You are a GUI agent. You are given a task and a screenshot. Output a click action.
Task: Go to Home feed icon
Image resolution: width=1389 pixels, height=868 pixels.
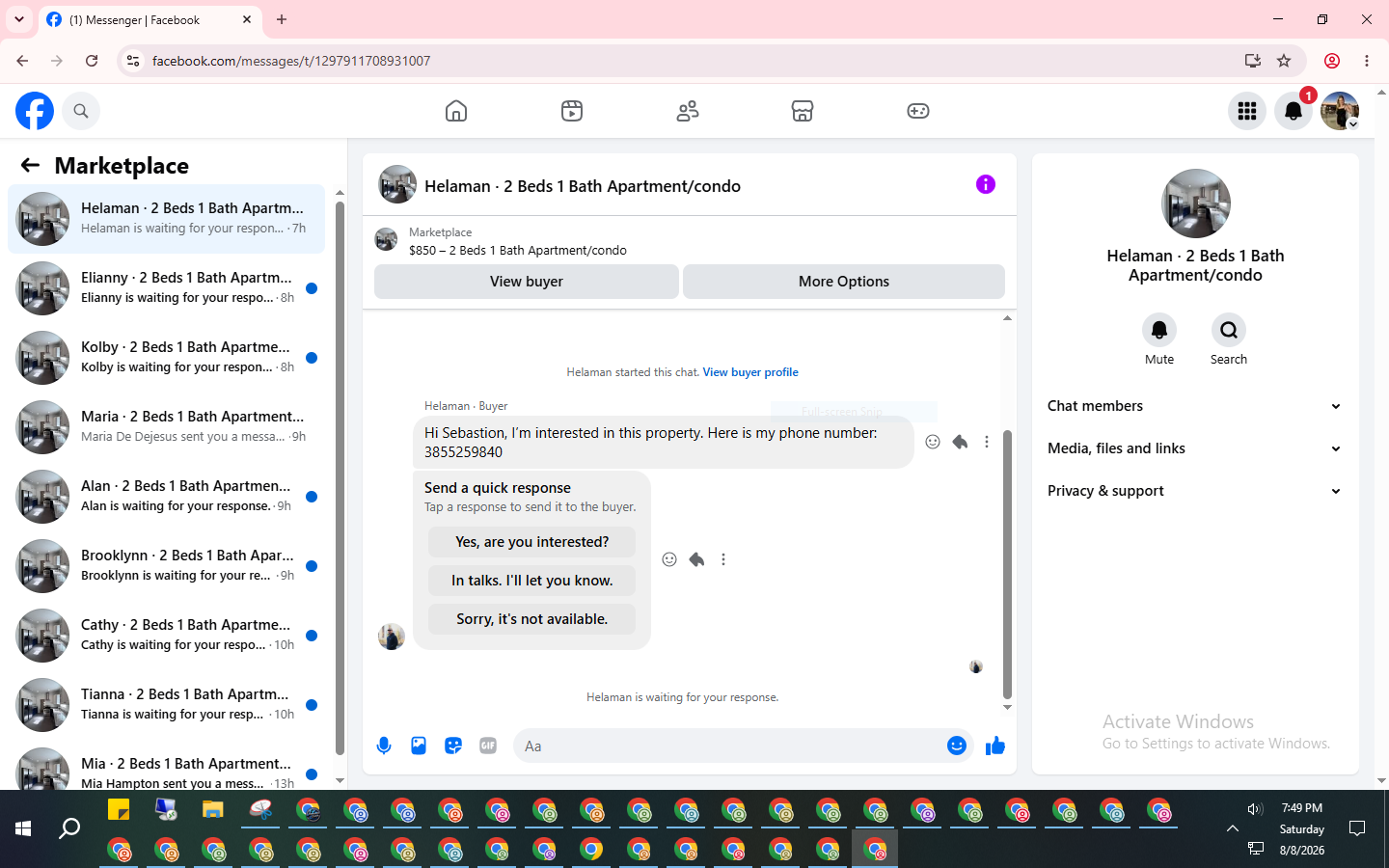tap(456, 111)
